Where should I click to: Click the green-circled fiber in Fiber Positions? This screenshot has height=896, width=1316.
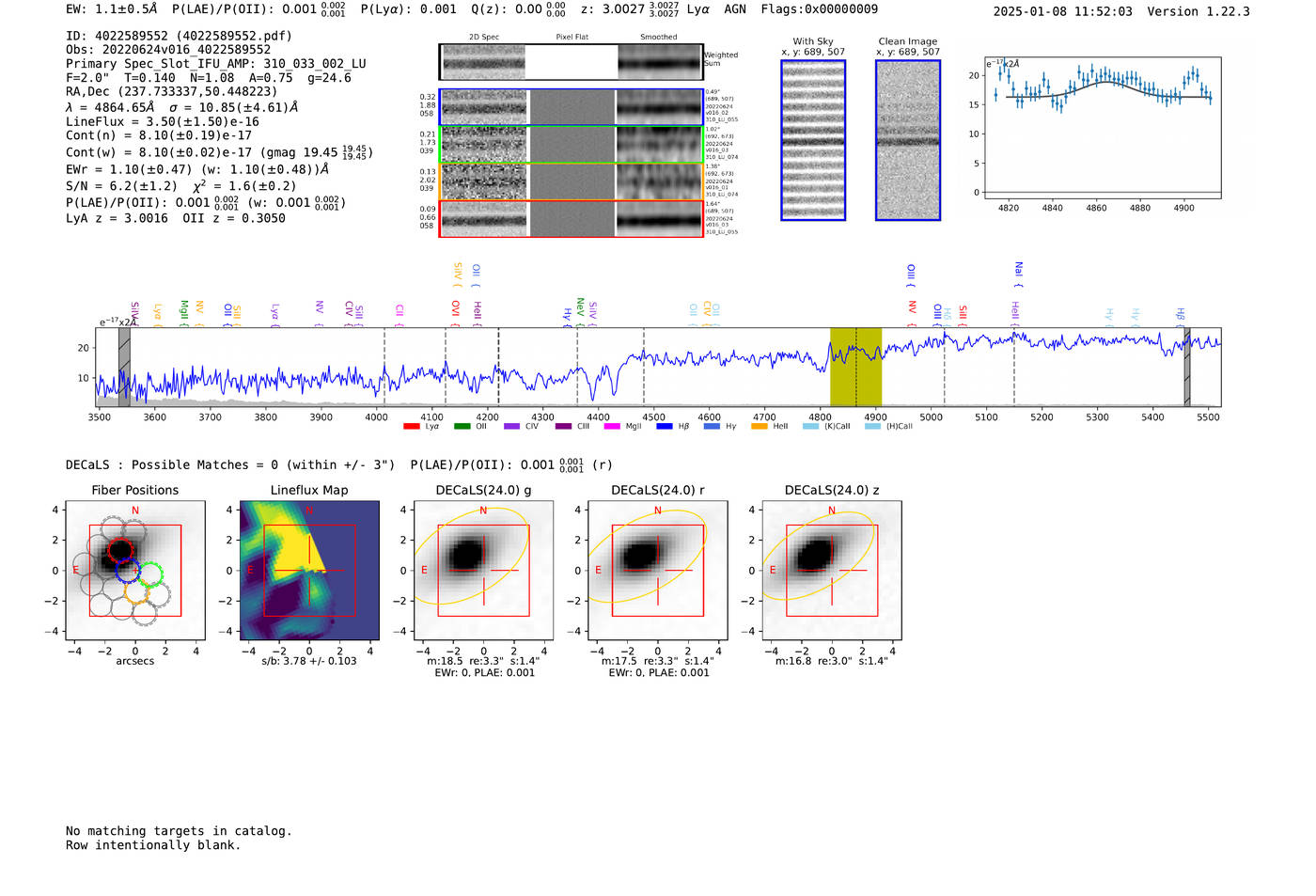click(150, 574)
